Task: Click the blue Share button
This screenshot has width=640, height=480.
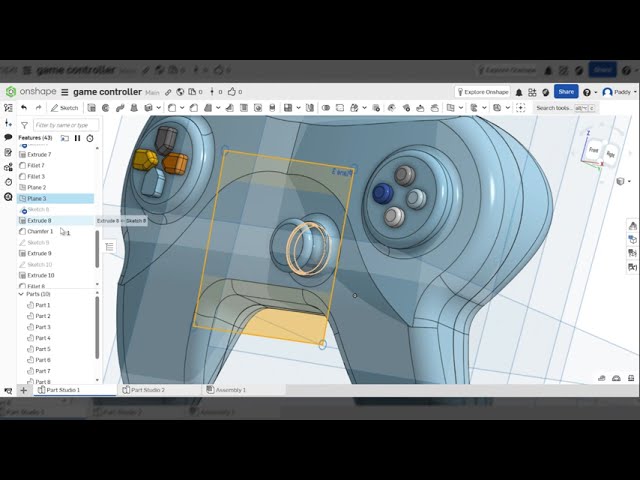Action: click(x=566, y=92)
